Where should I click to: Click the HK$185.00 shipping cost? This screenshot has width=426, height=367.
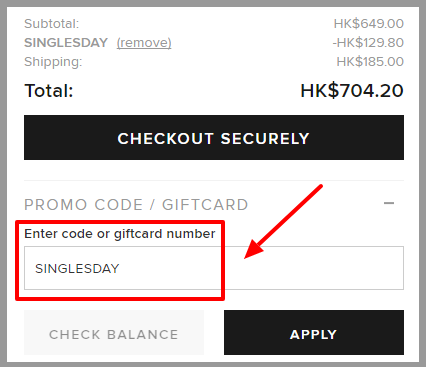pyautogui.click(x=370, y=62)
